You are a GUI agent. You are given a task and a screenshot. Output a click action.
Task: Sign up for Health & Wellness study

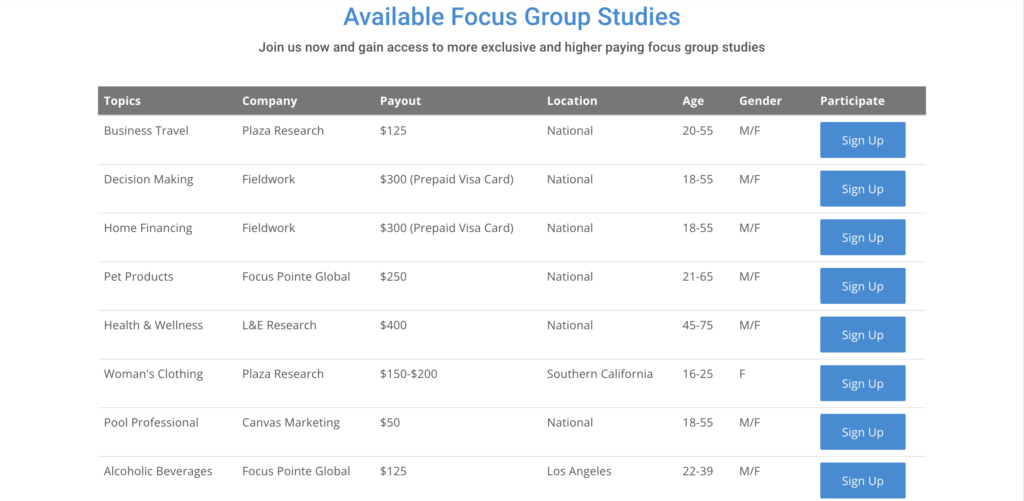click(x=863, y=334)
